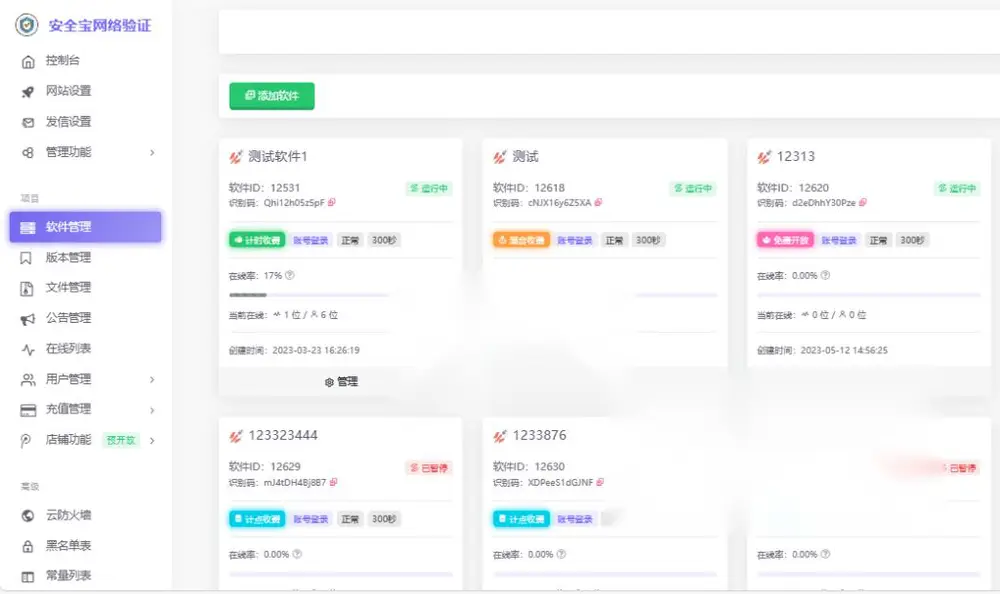This screenshot has height=594, width=1000.
Task: Click 已暂停 status badge on 123323444
Action: tap(429, 468)
